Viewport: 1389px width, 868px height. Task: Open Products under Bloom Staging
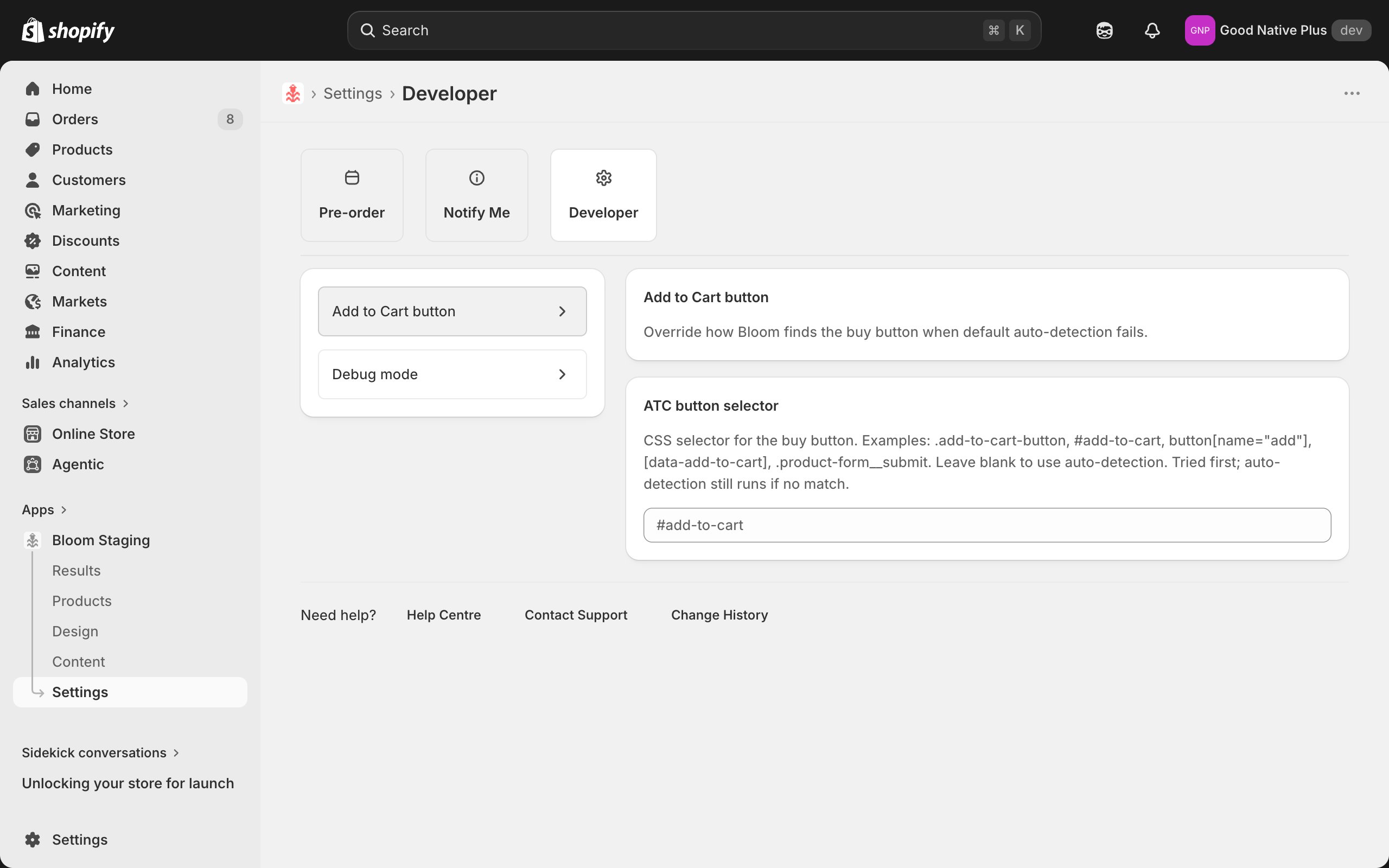pos(82,601)
